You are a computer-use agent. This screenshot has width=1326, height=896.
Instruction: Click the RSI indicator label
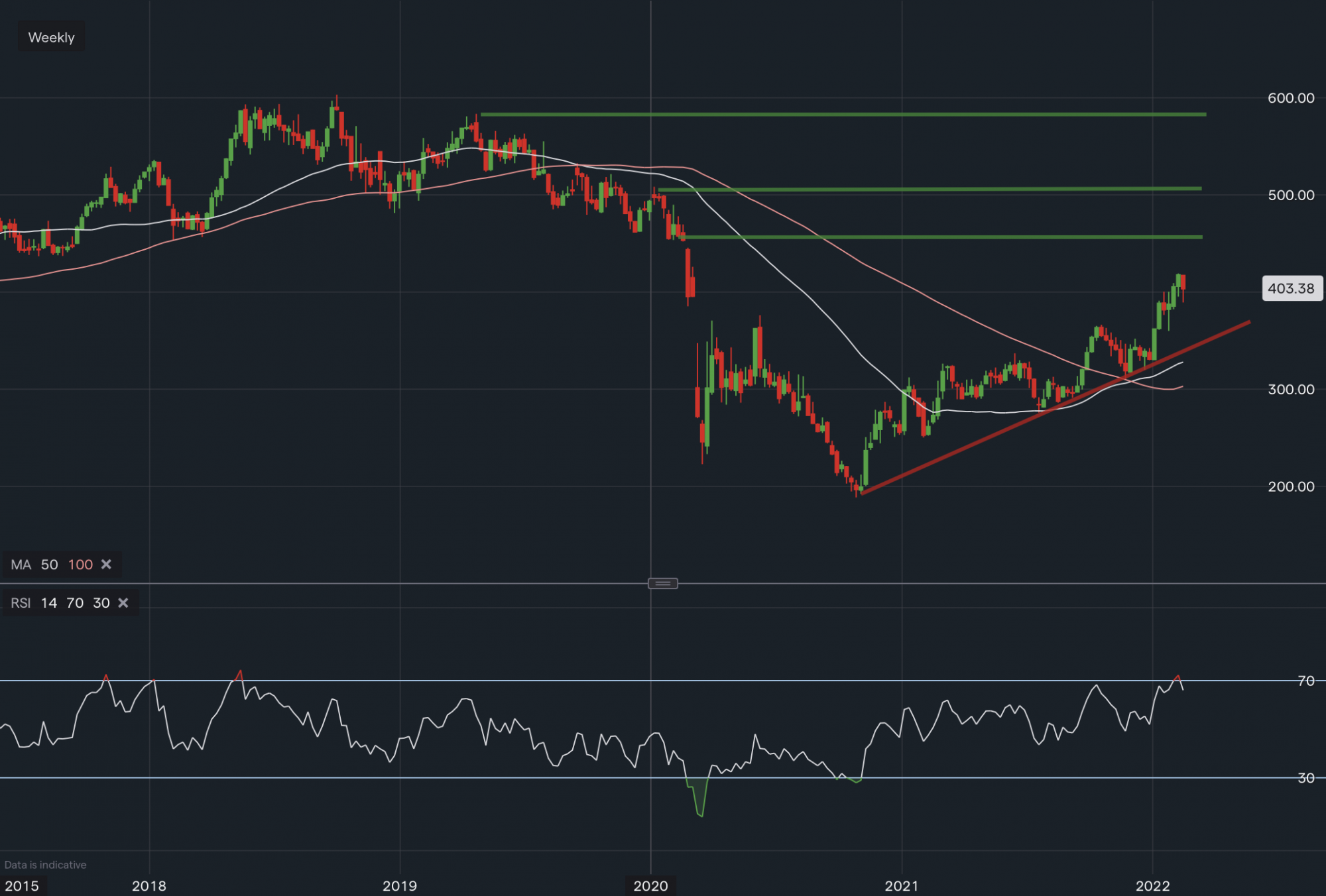coord(21,603)
